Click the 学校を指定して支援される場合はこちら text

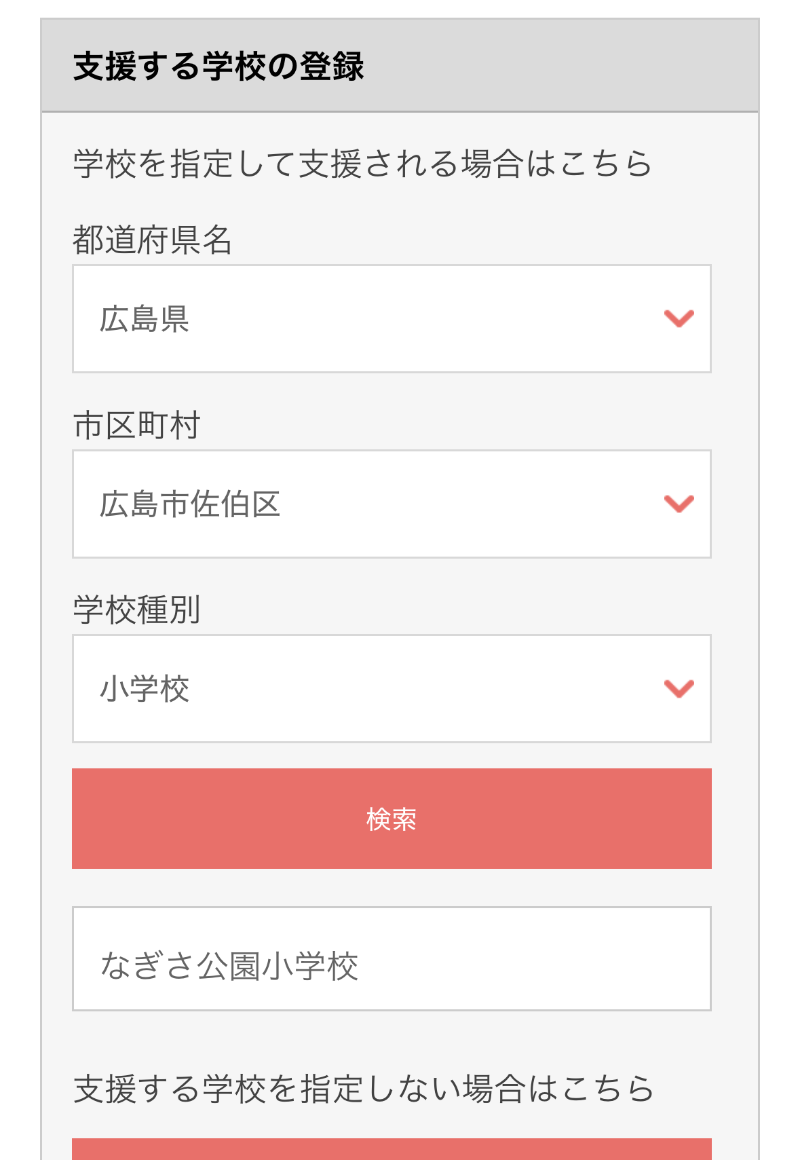coord(362,163)
